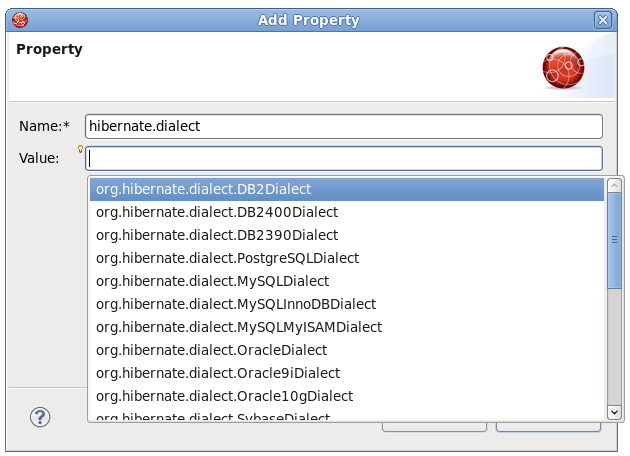The image size is (630, 456).
Task: Click into the empty Value text field
Action: pos(343,158)
